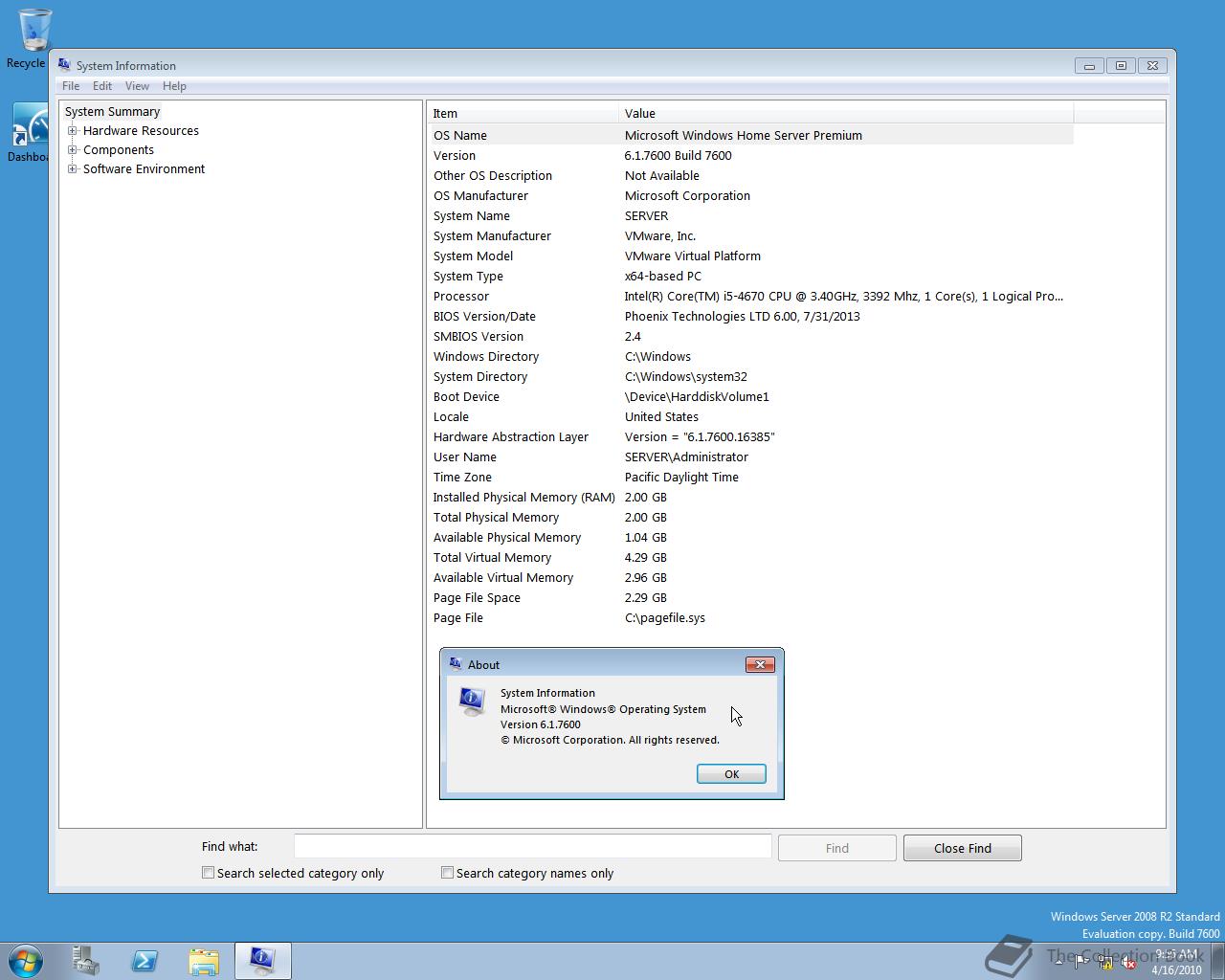Image resolution: width=1225 pixels, height=980 pixels.
Task: Select Software Environment tree item
Action: point(144,168)
